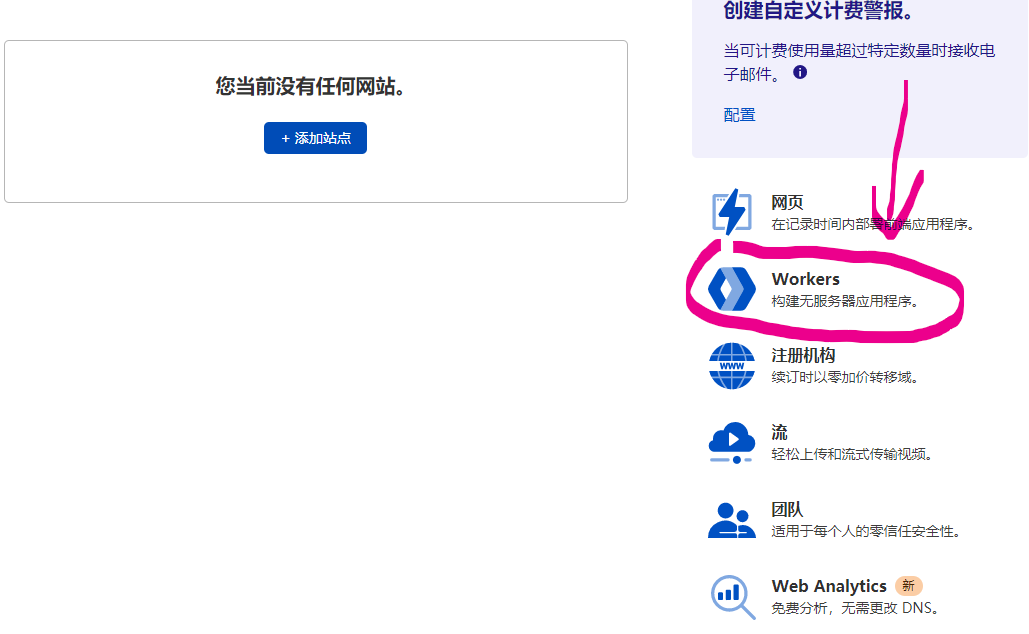Click the 新 badge next to Web Analytics
The image size is (1029, 634).
[x=908, y=586]
